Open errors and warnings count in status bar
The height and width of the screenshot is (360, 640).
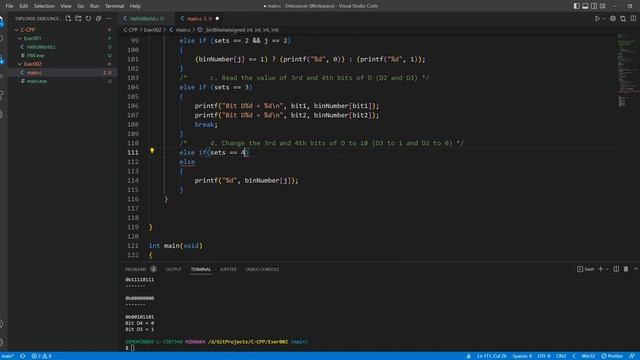tap(42, 356)
